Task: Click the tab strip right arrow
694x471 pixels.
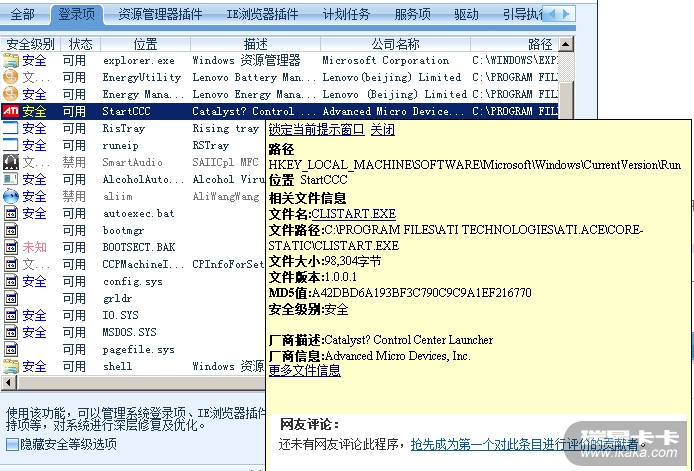Action: point(566,14)
